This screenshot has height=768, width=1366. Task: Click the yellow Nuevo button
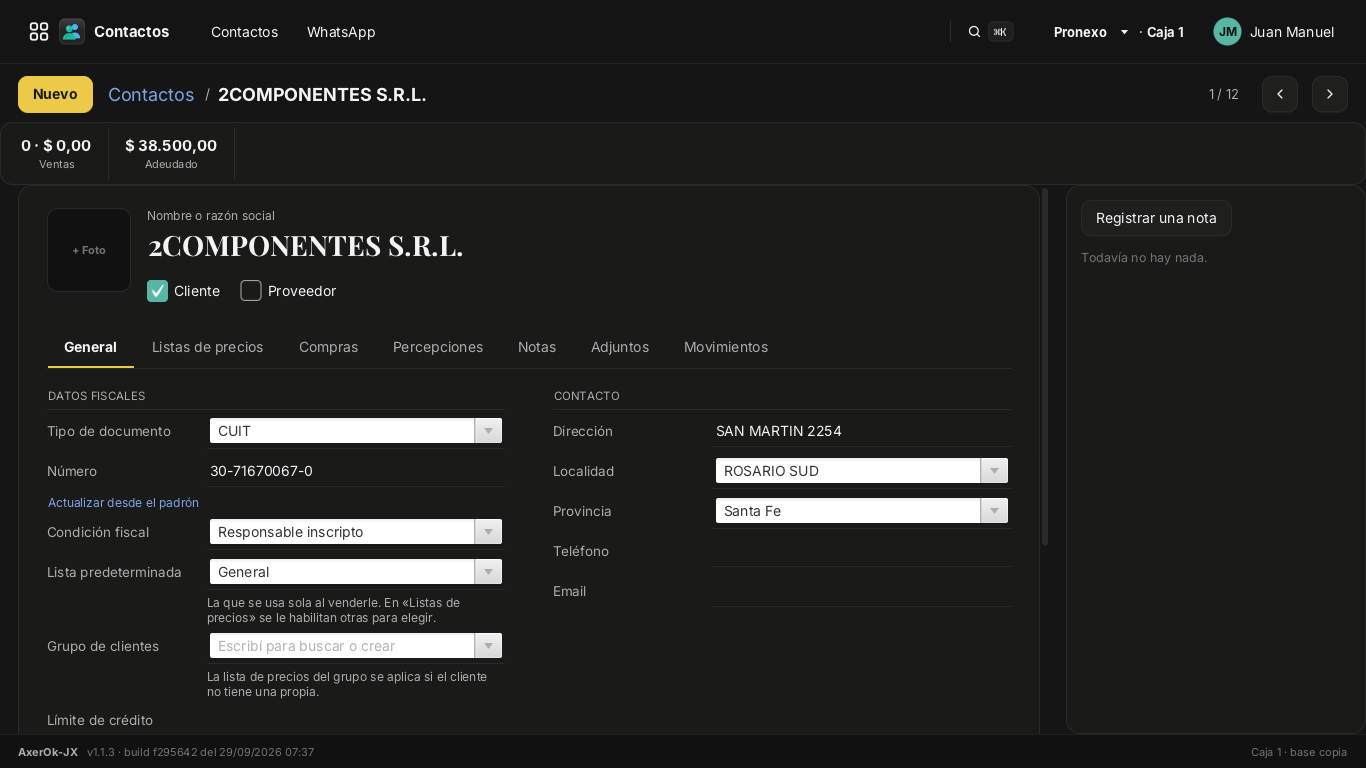point(55,94)
